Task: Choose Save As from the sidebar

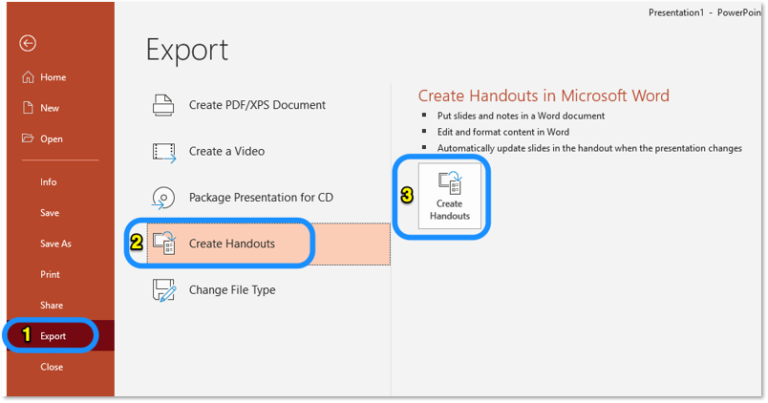Action: pyautogui.click(x=55, y=244)
